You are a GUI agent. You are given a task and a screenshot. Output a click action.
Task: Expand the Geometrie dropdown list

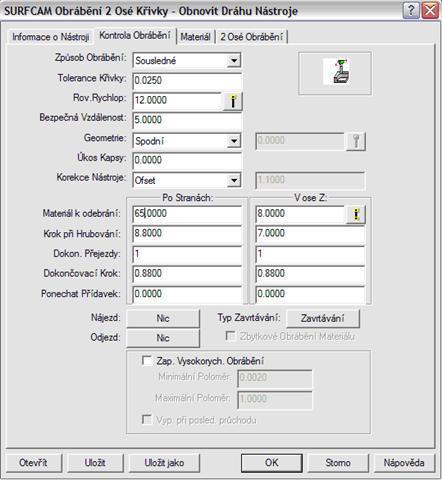(x=234, y=141)
